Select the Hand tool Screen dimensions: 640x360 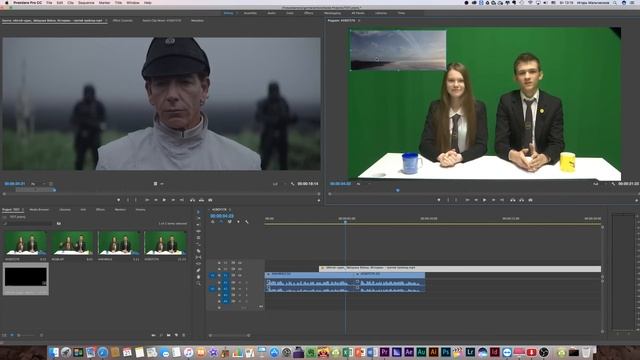coord(198,277)
